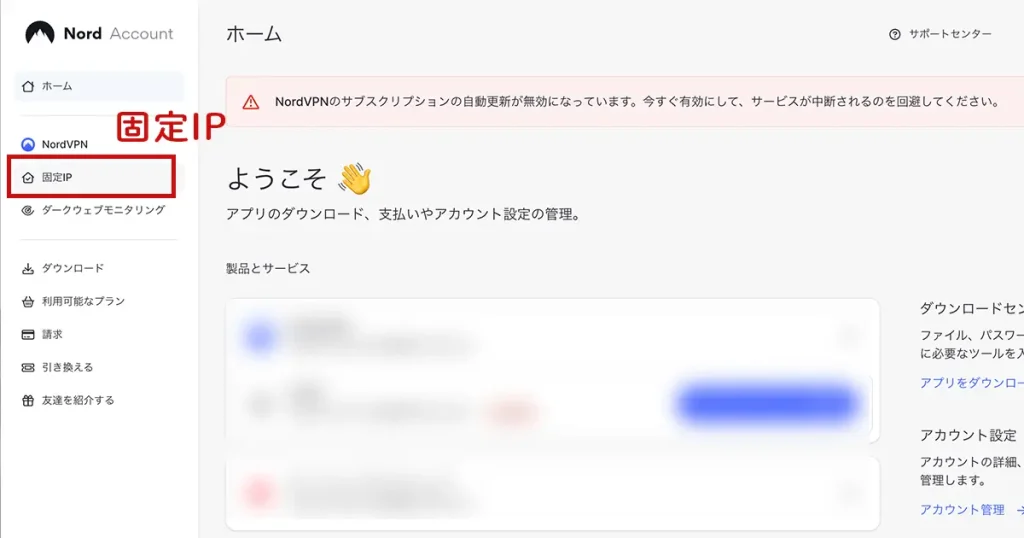
Task: Click the blurred blue action button
Action: [x=767, y=403]
